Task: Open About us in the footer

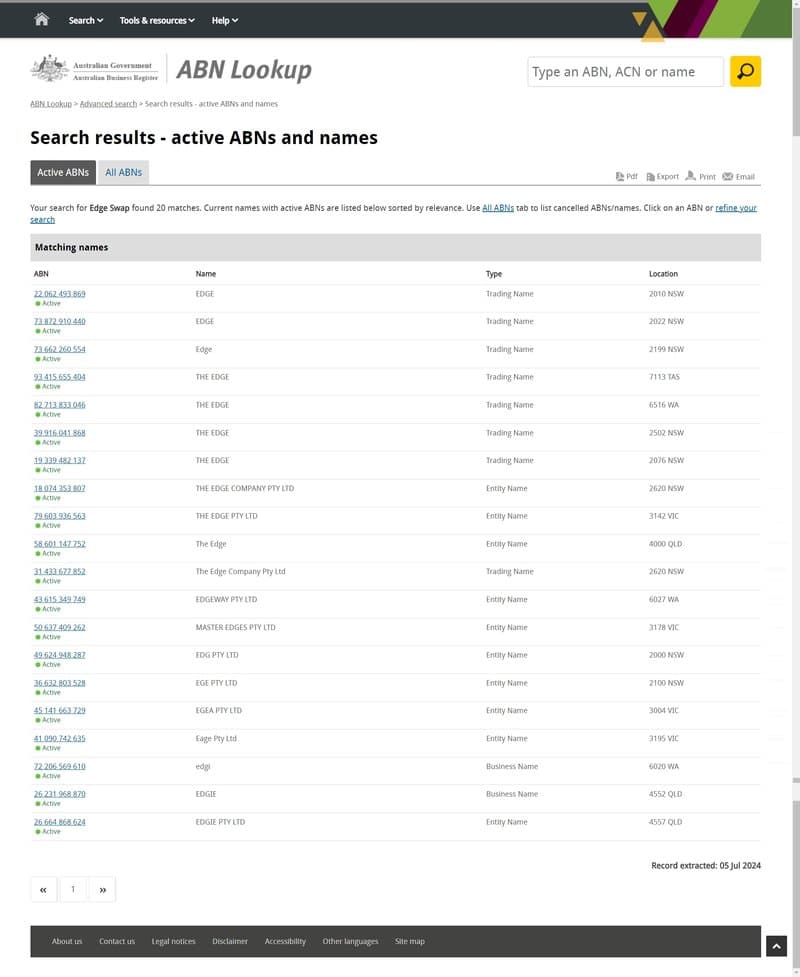Action: tap(67, 941)
